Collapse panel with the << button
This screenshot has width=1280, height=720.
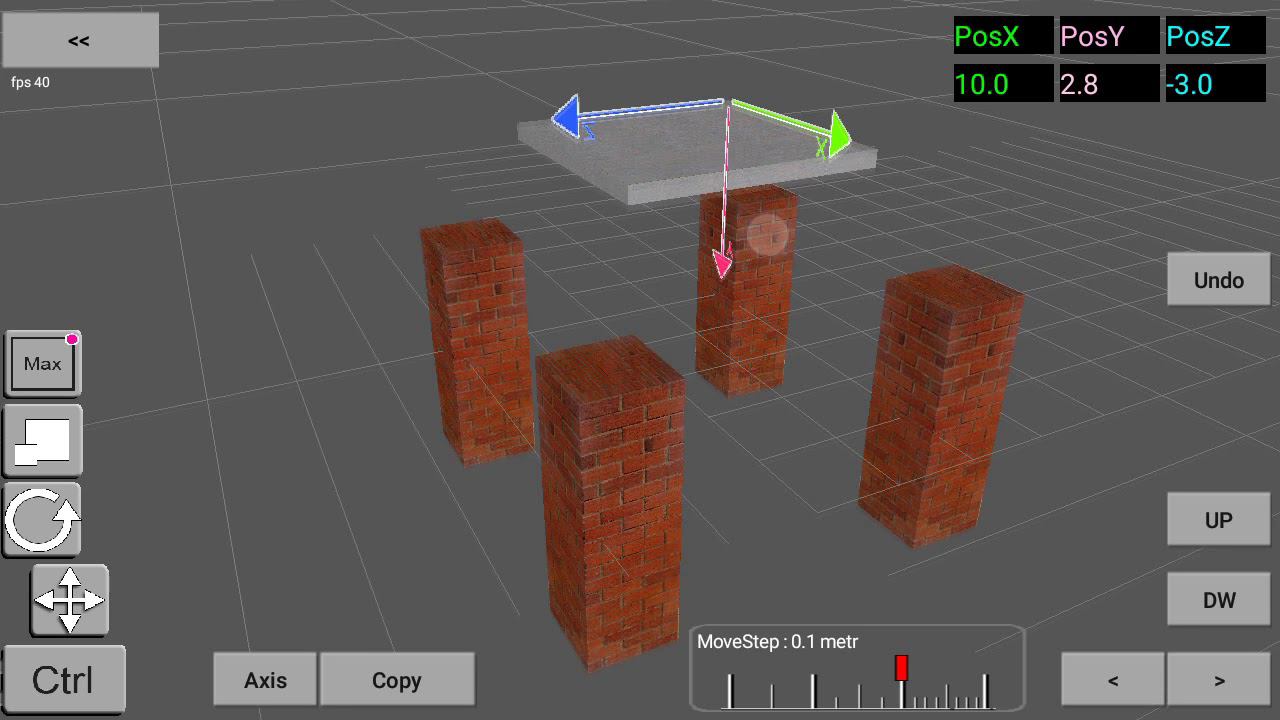click(x=79, y=40)
